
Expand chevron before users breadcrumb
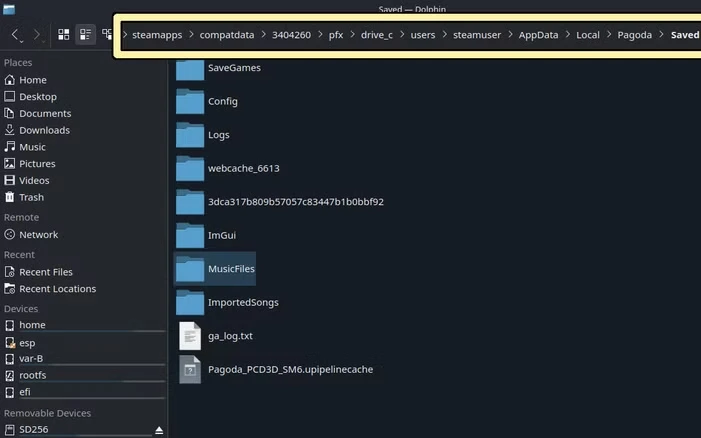[x=402, y=34]
